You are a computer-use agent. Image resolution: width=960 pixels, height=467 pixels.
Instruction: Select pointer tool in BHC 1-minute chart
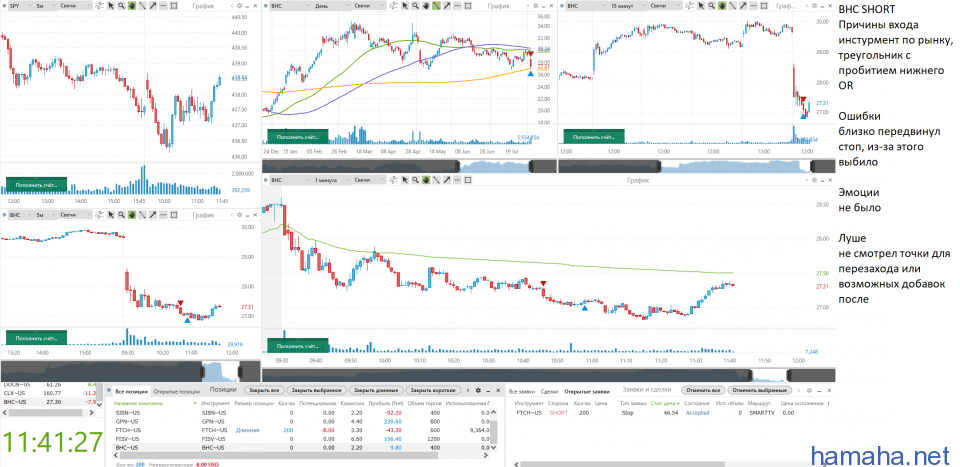tap(405, 180)
